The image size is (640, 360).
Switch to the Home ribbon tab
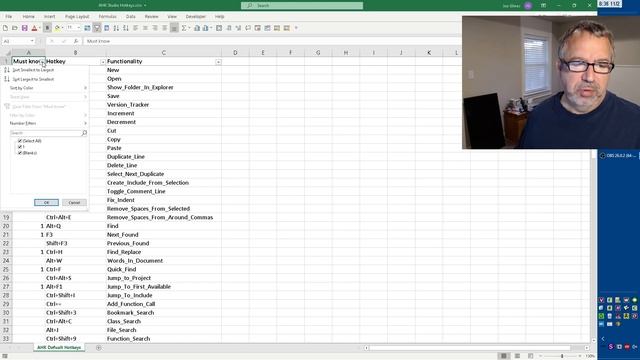[29, 17]
